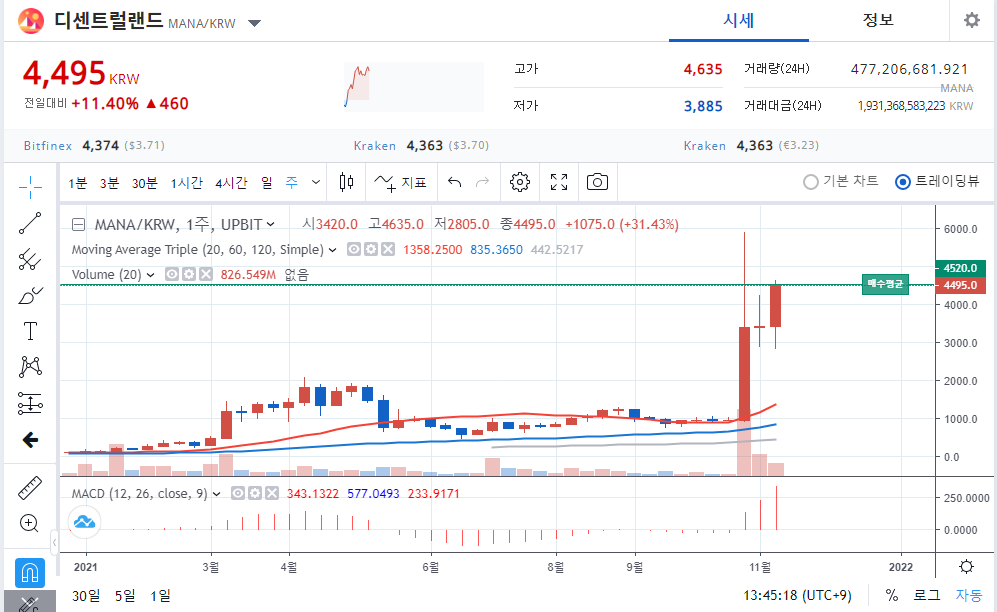The height and width of the screenshot is (612, 997).
Task: Select the ruler measure tool
Action: coord(30,487)
